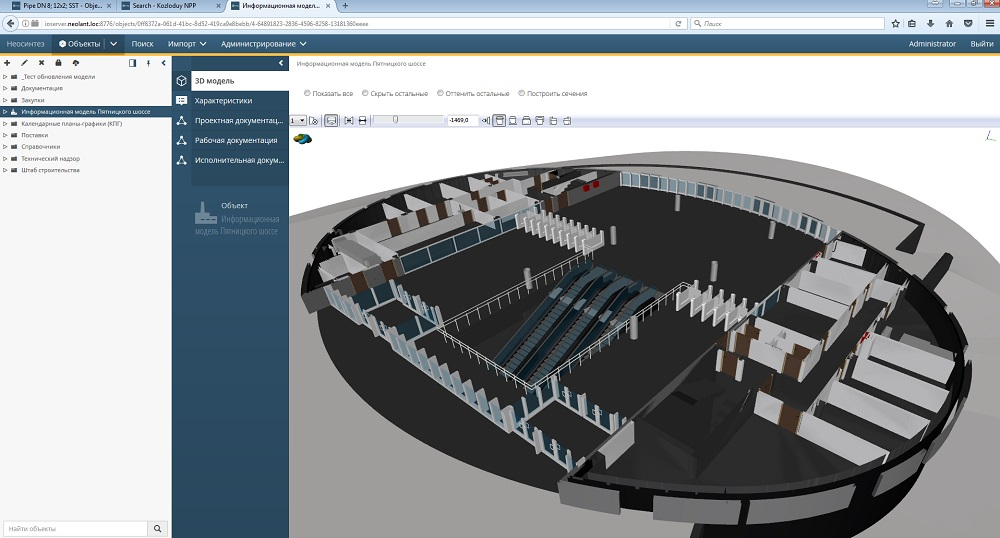Click the Administrator user link
This screenshot has height=538, width=1000.
tap(932, 44)
